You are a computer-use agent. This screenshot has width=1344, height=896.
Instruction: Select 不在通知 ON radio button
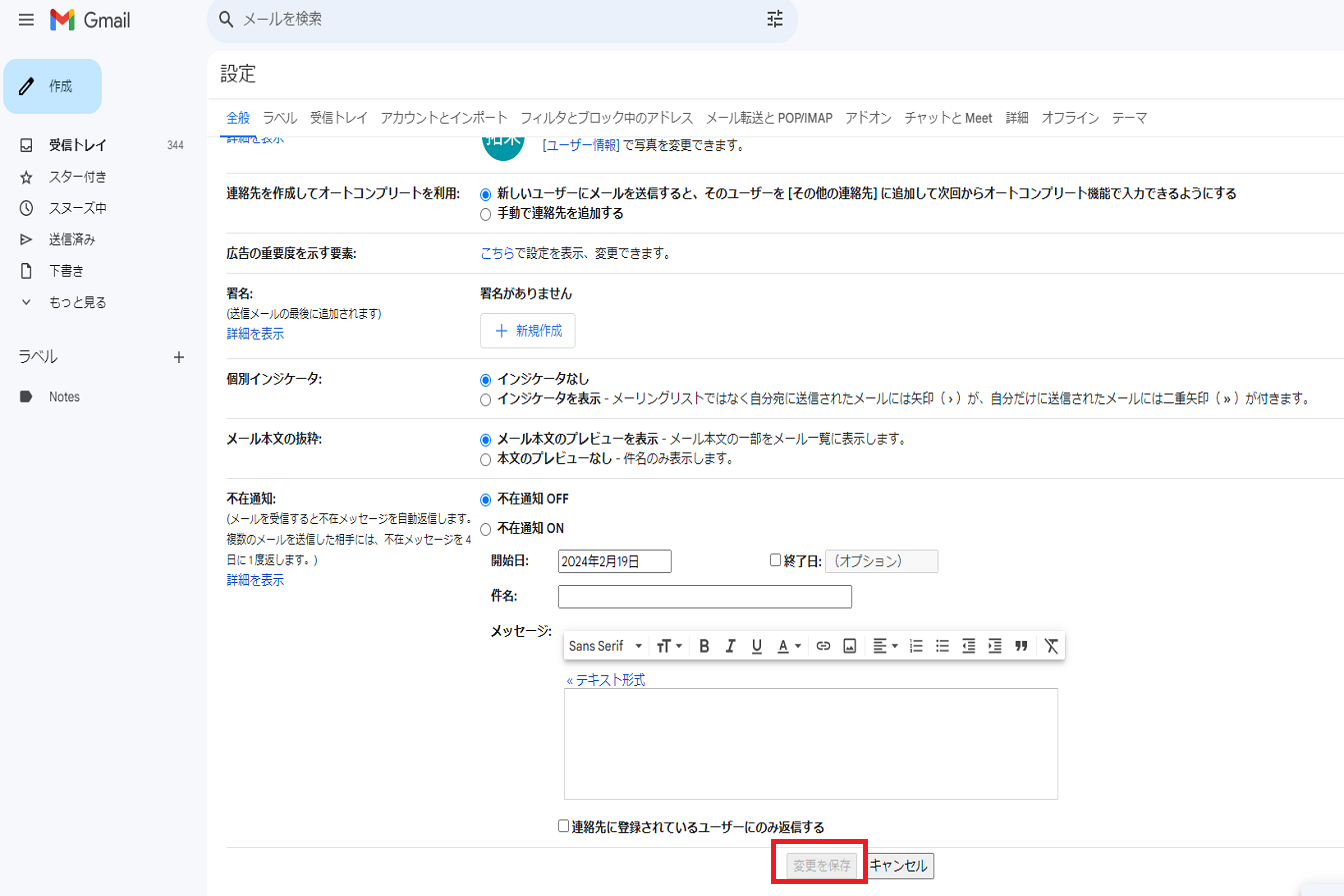pyautogui.click(x=486, y=529)
